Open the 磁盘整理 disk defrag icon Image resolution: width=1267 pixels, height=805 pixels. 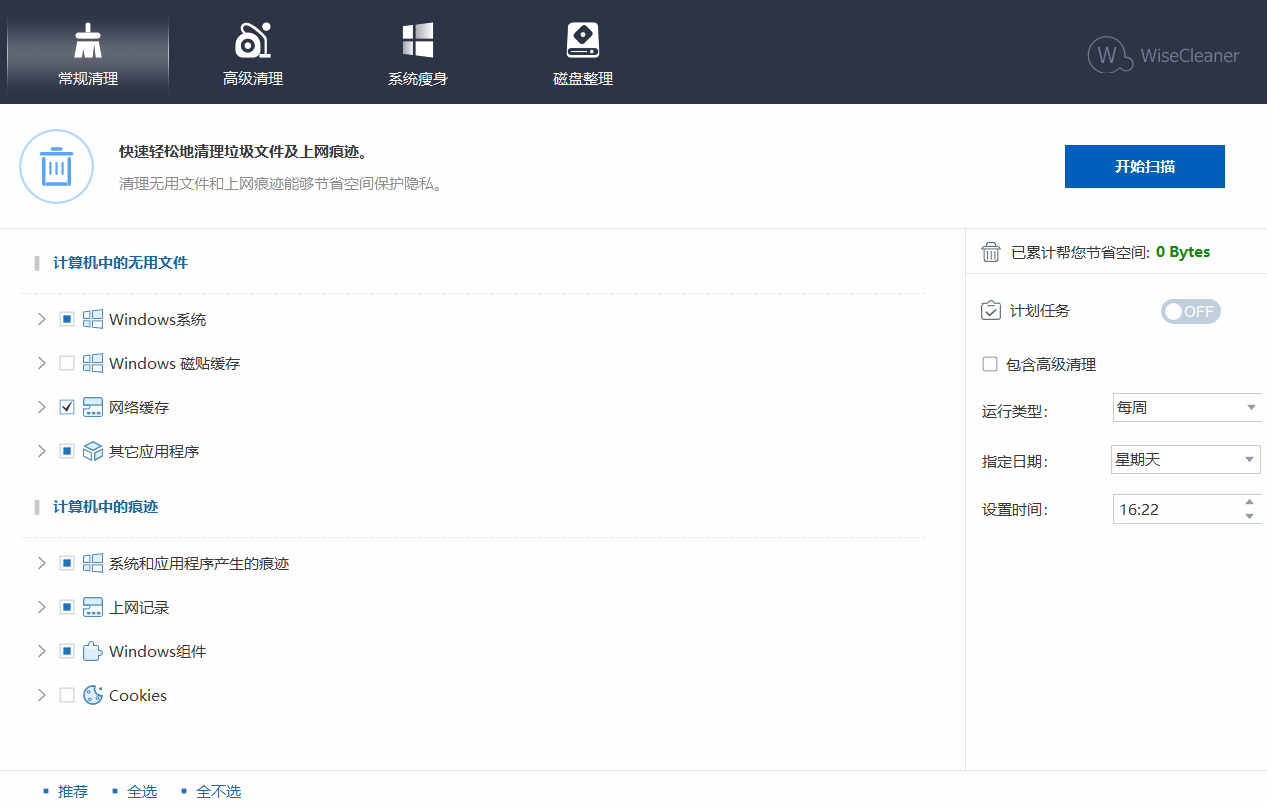pyautogui.click(x=582, y=40)
